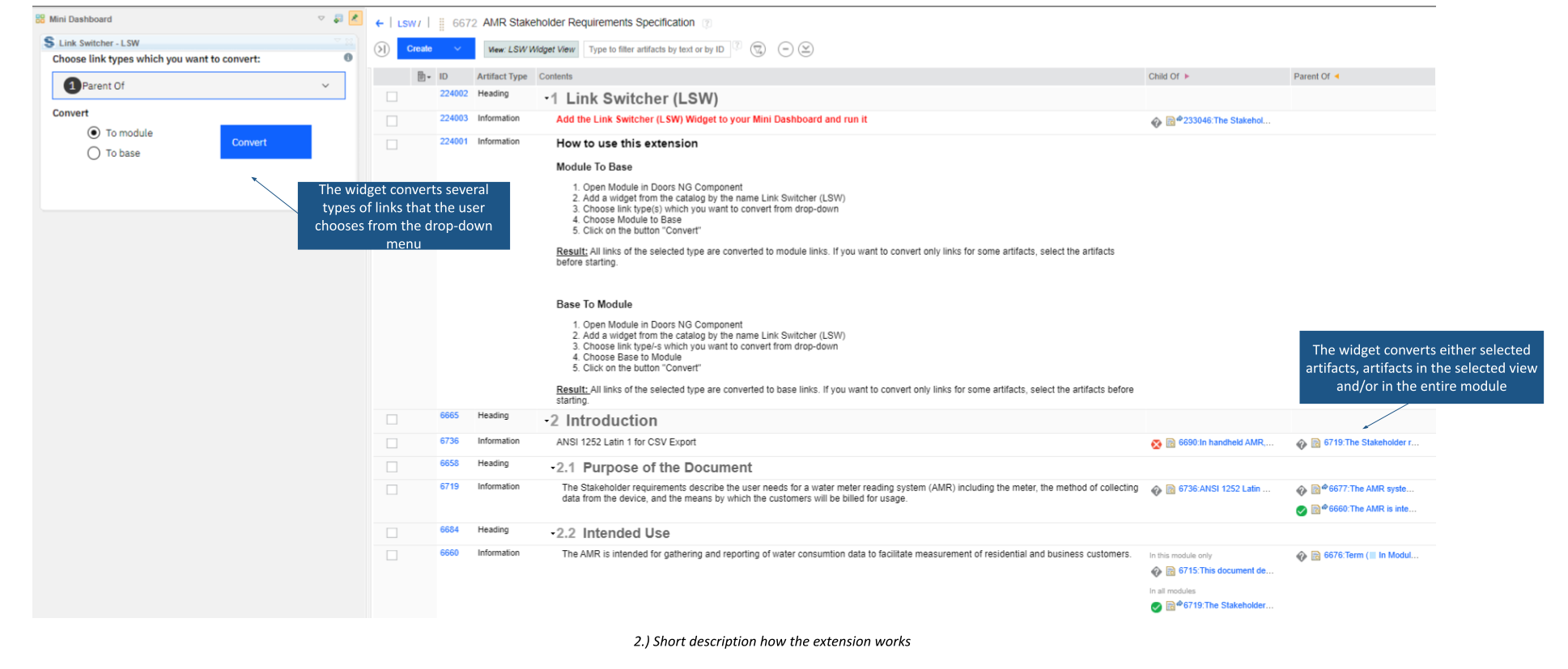Click artifact icon beside 6677:The AMR syste link
Screen dimensions: 1568x669
point(1316,489)
